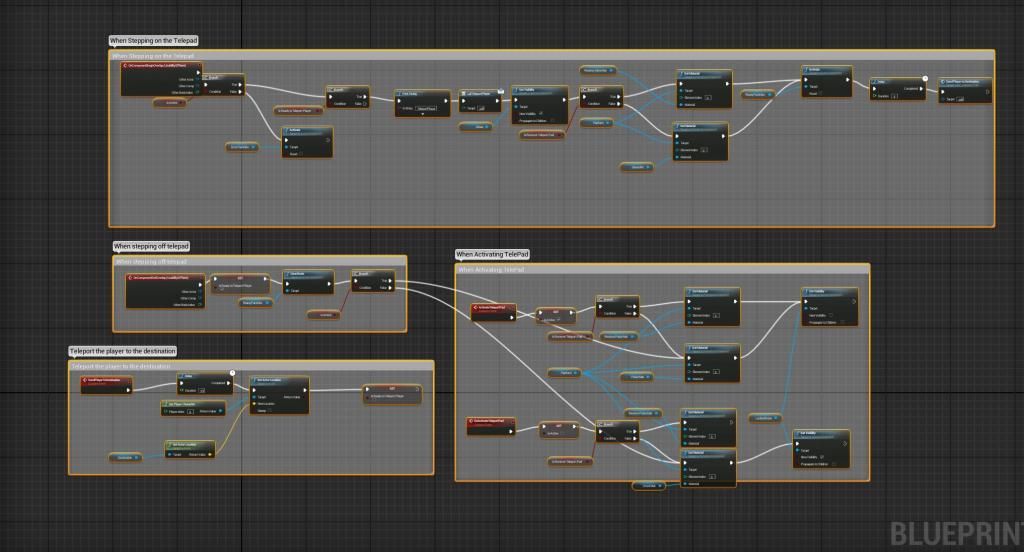Click the Delay clock icon in the Teleport group
The image size is (1024, 552).
(232, 373)
